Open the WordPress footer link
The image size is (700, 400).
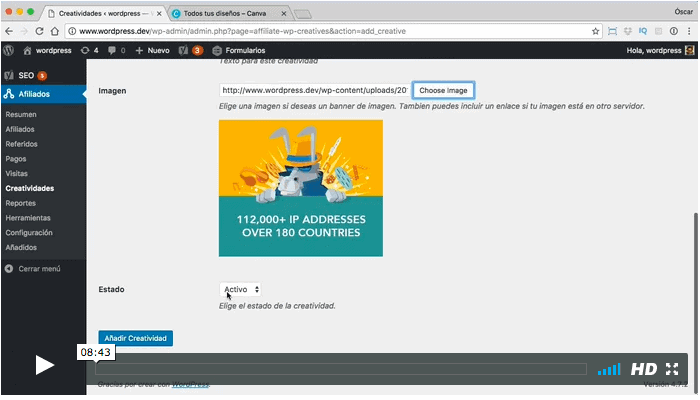pyautogui.click(x=191, y=384)
